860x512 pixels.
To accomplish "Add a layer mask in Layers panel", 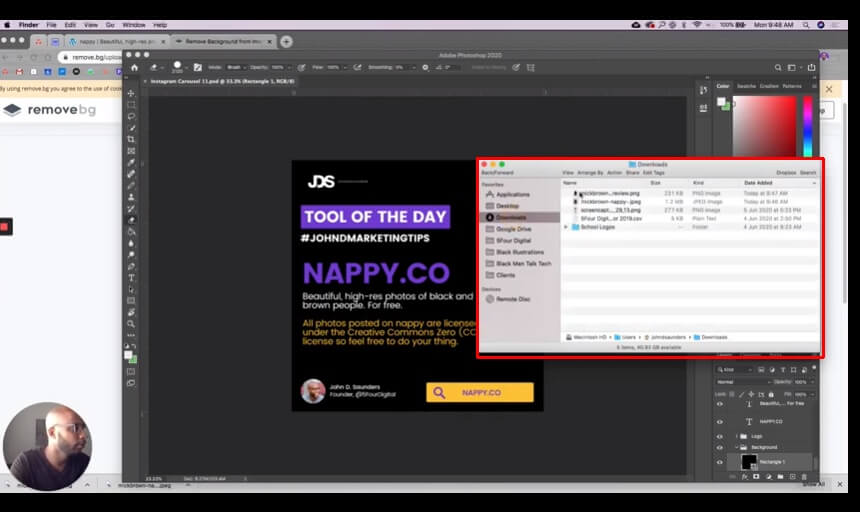I will pyautogui.click(x=756, y=477).
